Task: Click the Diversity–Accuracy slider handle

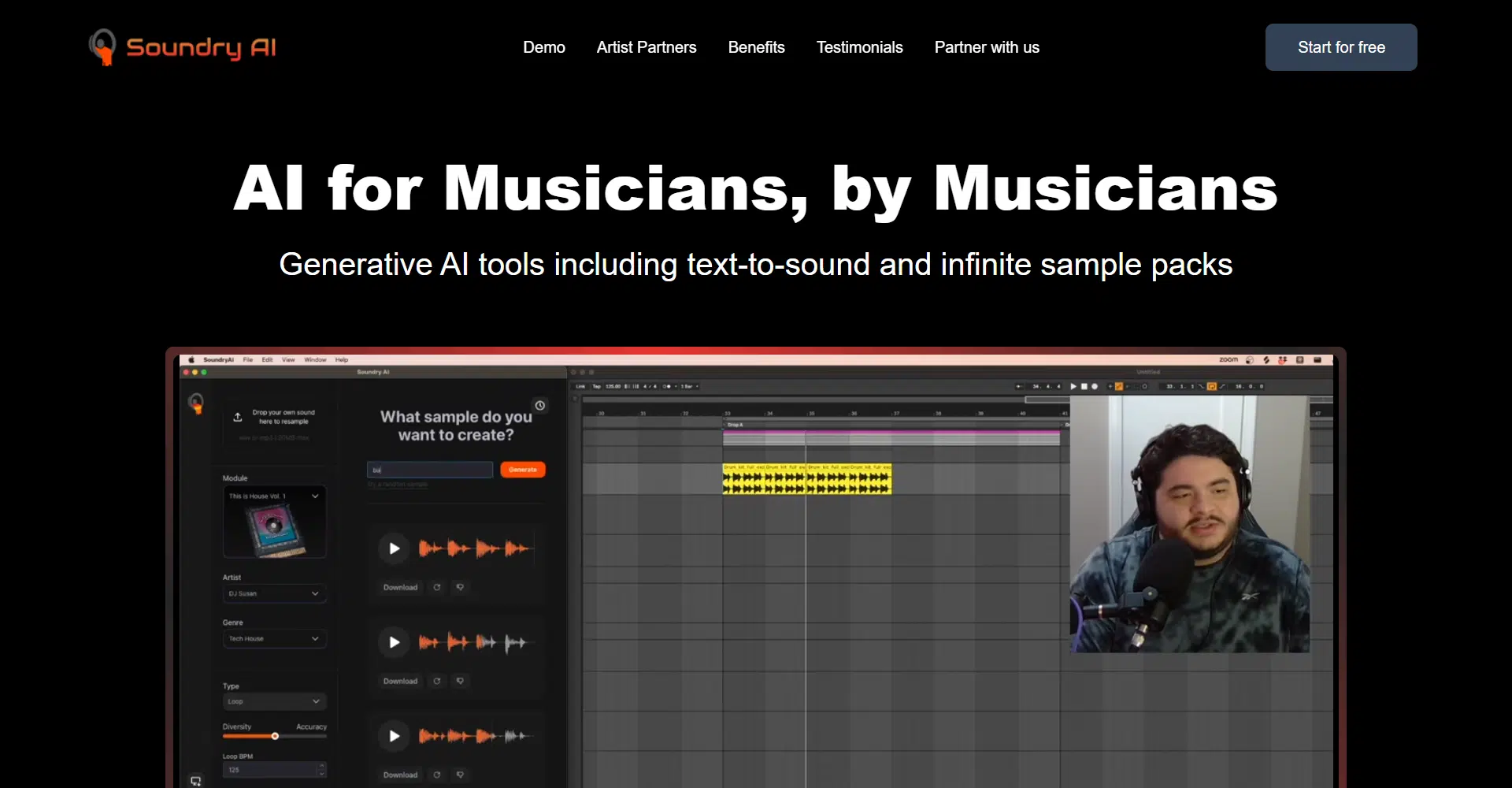Action: coord(275,736)
